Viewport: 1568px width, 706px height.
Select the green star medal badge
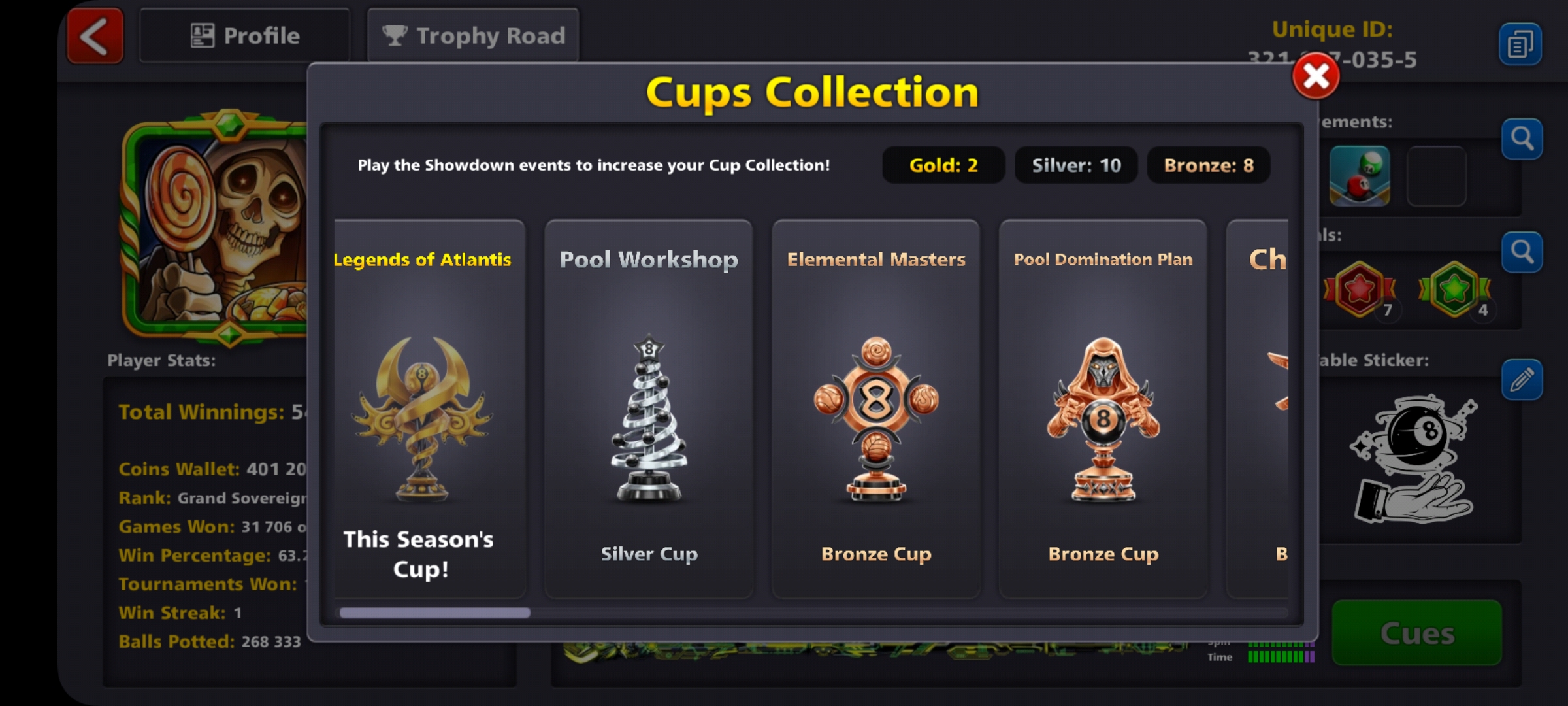point(1454,290)
